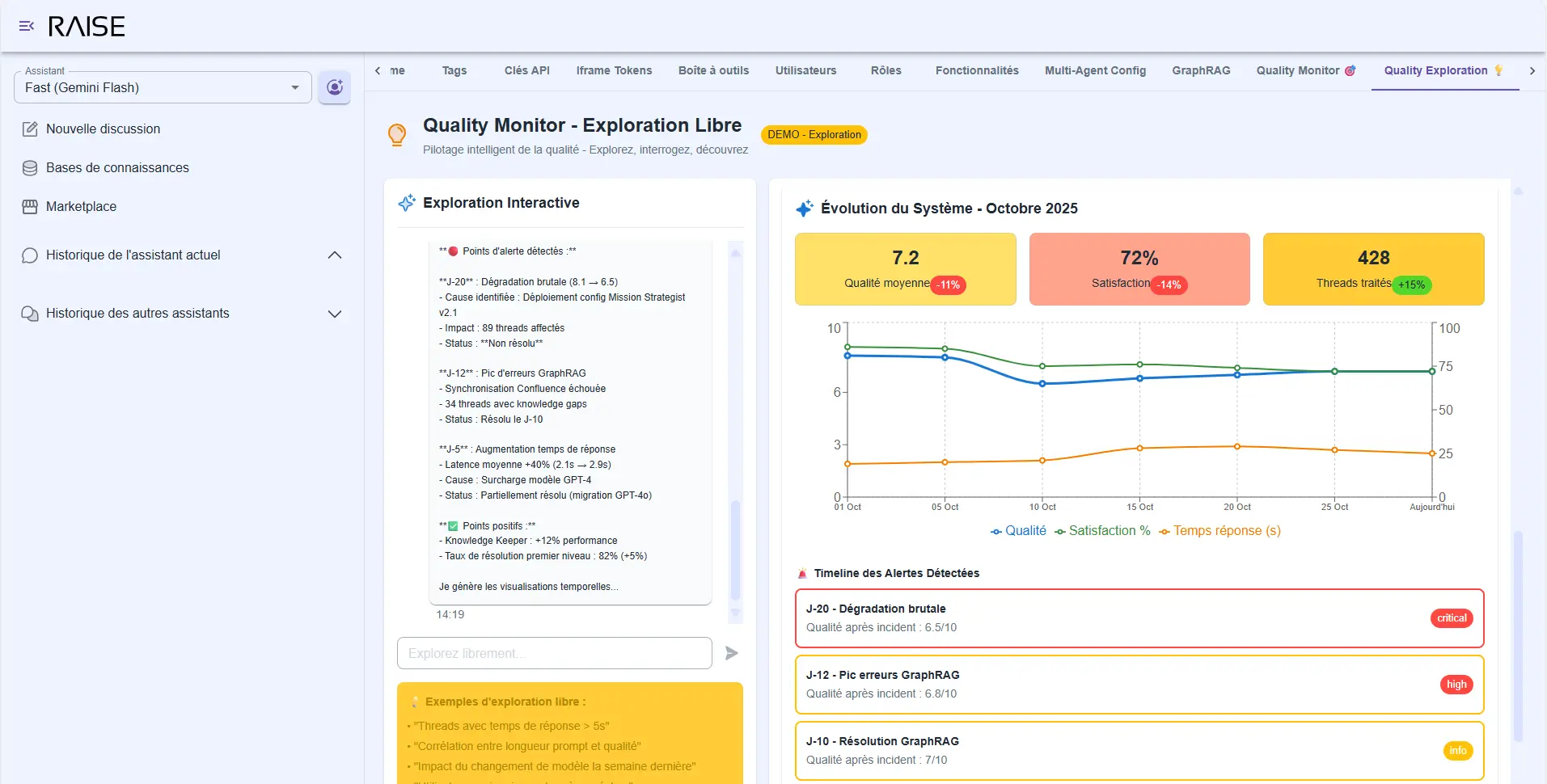This screenshot has width=1547, height=784.
Task: Toggle the Qualité series in chart legend
Action: [1018, 531]
